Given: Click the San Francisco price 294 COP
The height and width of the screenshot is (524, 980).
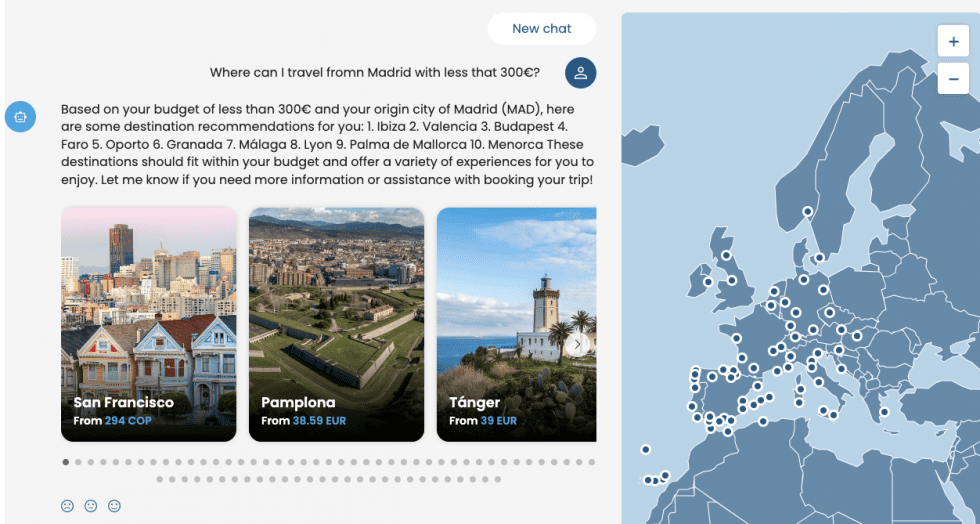Looking at the screenshot, I should click(x=128, y=421).
